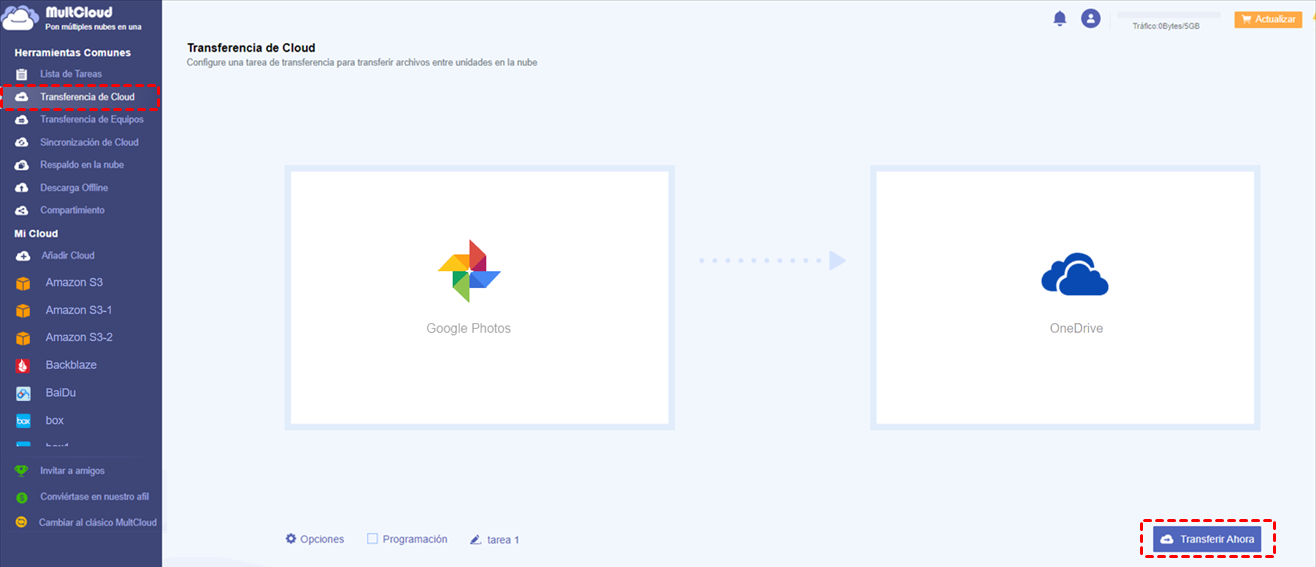Open the user account avatar
This screenshot has width=1316, height=567.
(1091, 18)
